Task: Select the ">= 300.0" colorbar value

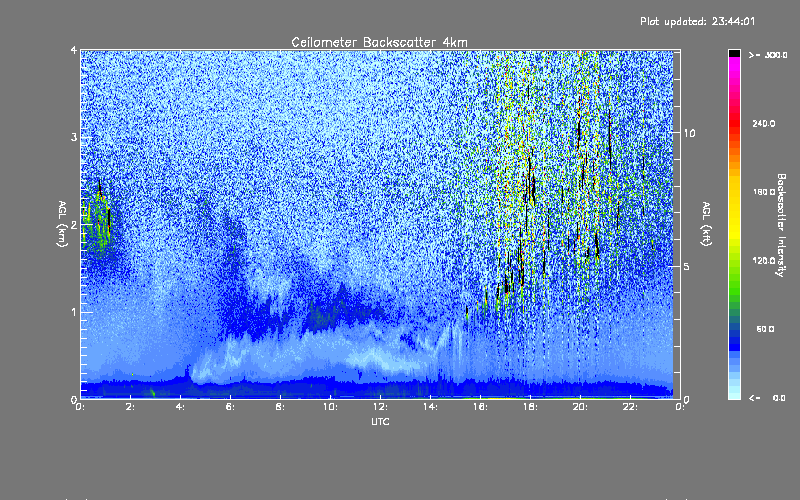Action: 768,55
